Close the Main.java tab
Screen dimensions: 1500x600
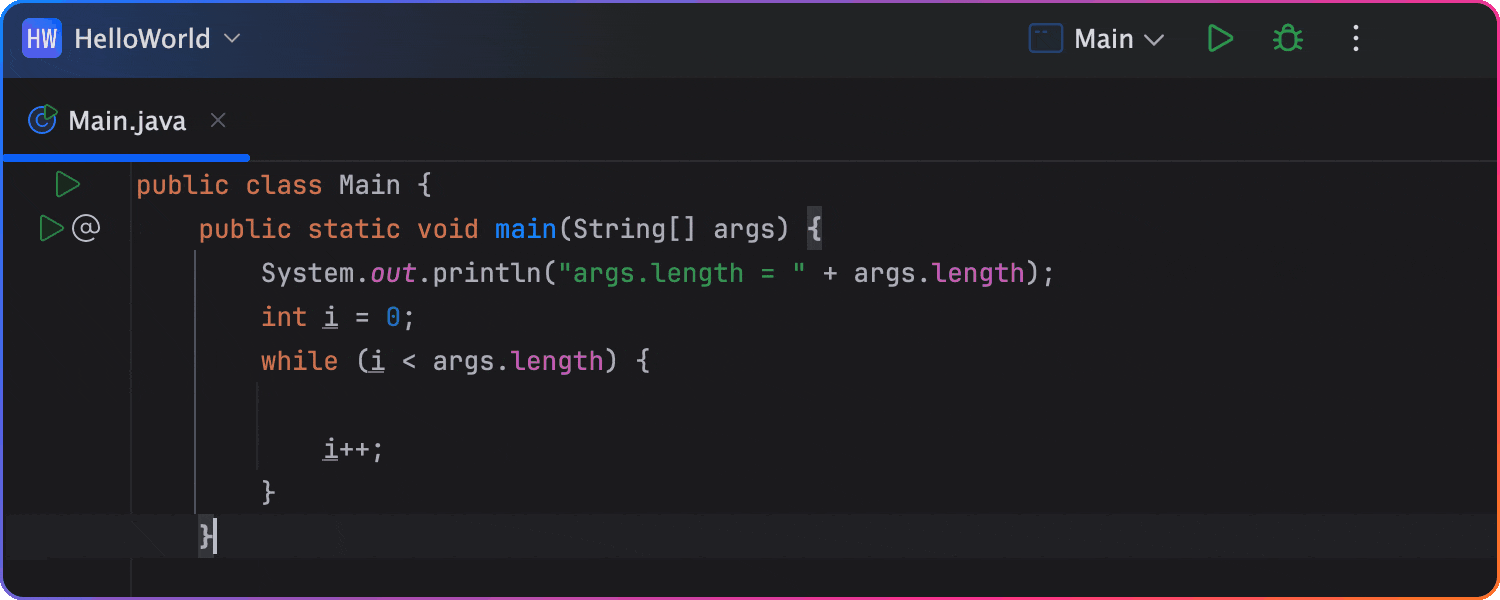[218, 121]
